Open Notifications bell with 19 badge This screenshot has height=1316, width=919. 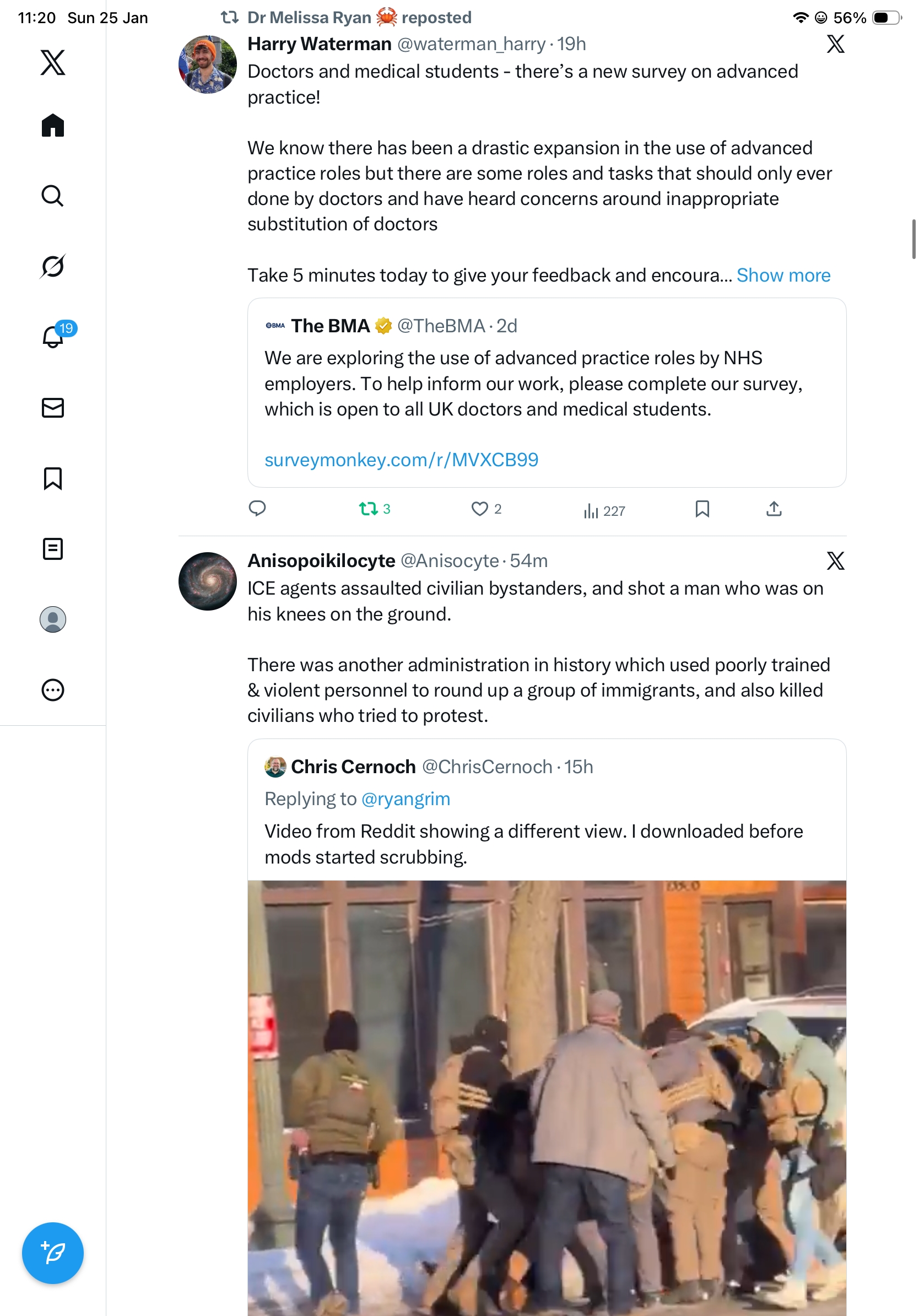point(54,337)
